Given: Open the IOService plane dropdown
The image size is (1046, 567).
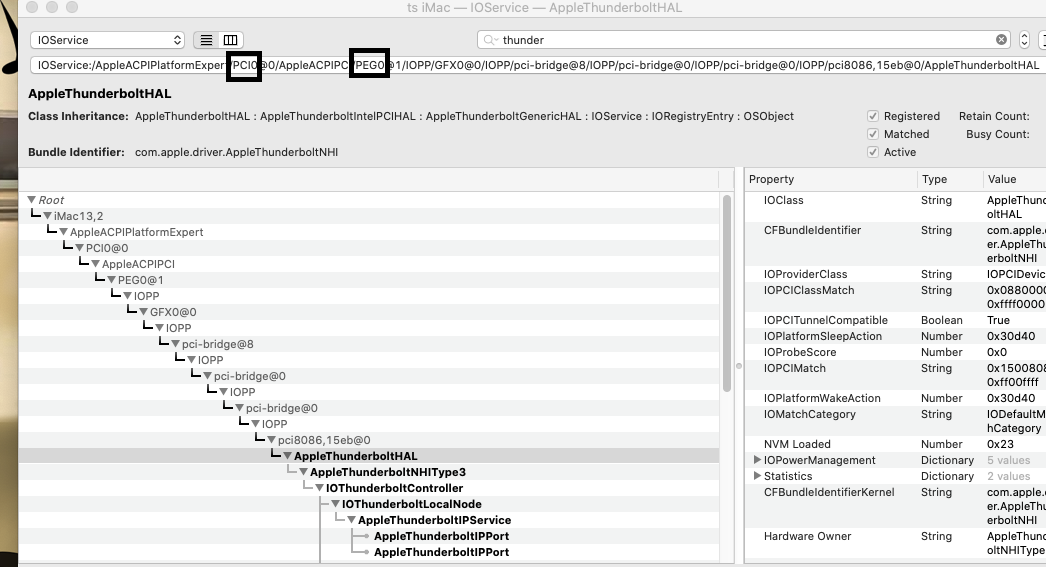Looking at the screenshot, I should tap(107, 40).
